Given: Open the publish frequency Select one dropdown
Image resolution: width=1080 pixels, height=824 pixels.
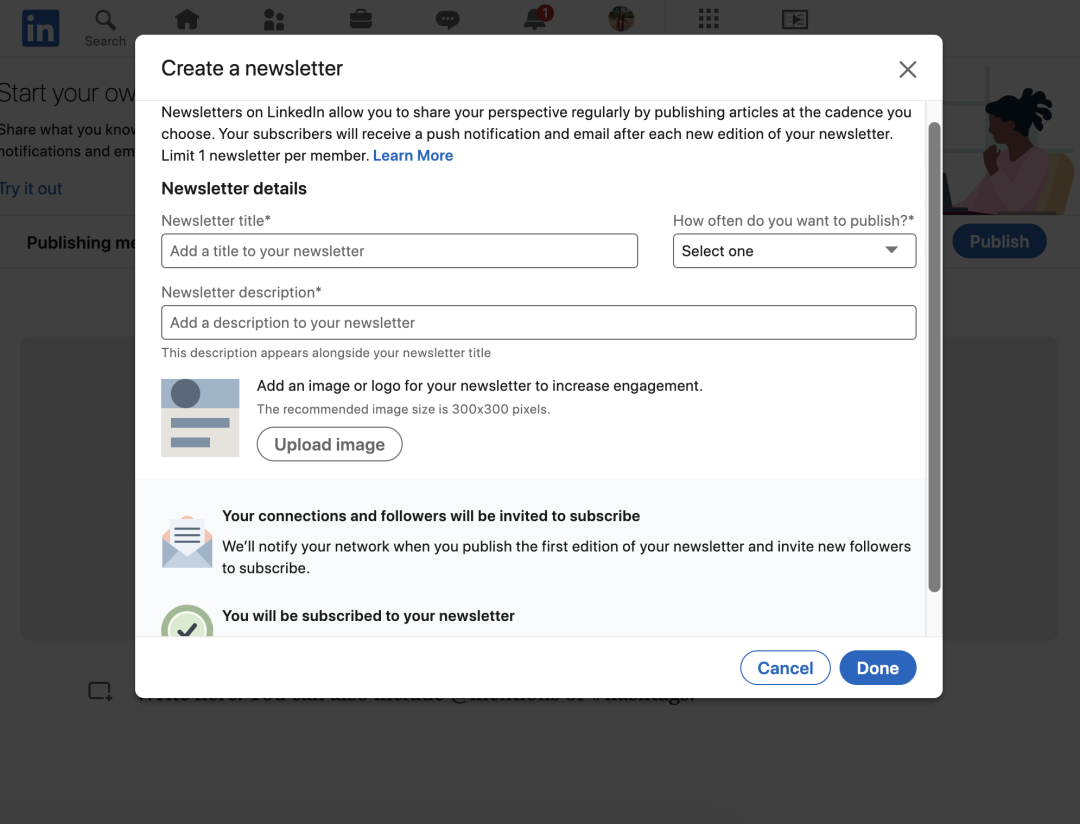Looking at the screenshot, I should 794,251.
